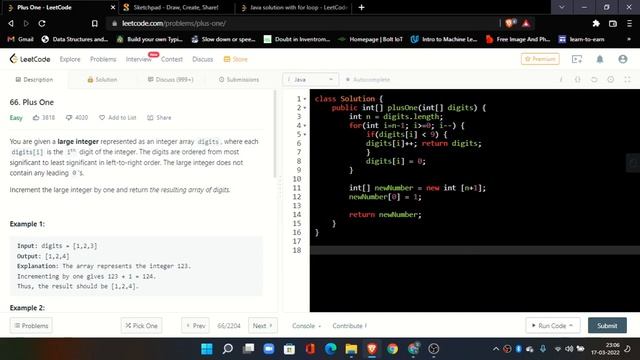Click inside empty line 18 of editor
Screen dimensions: 640x360
475,250
